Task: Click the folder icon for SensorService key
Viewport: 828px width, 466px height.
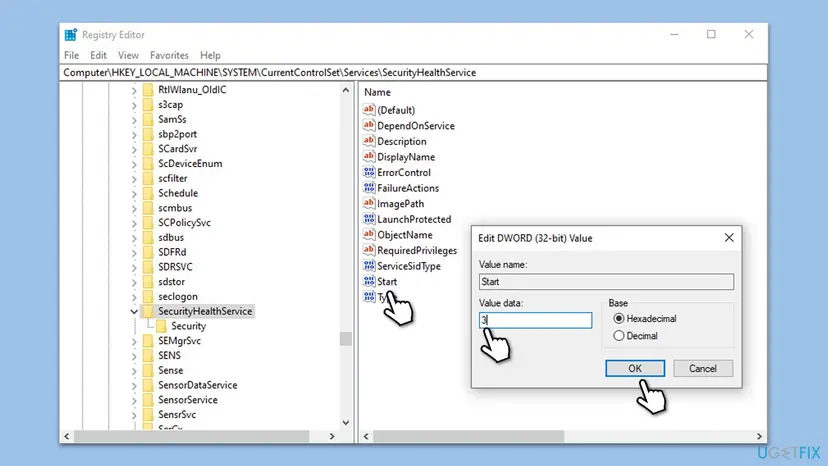Action: (148, 400)
